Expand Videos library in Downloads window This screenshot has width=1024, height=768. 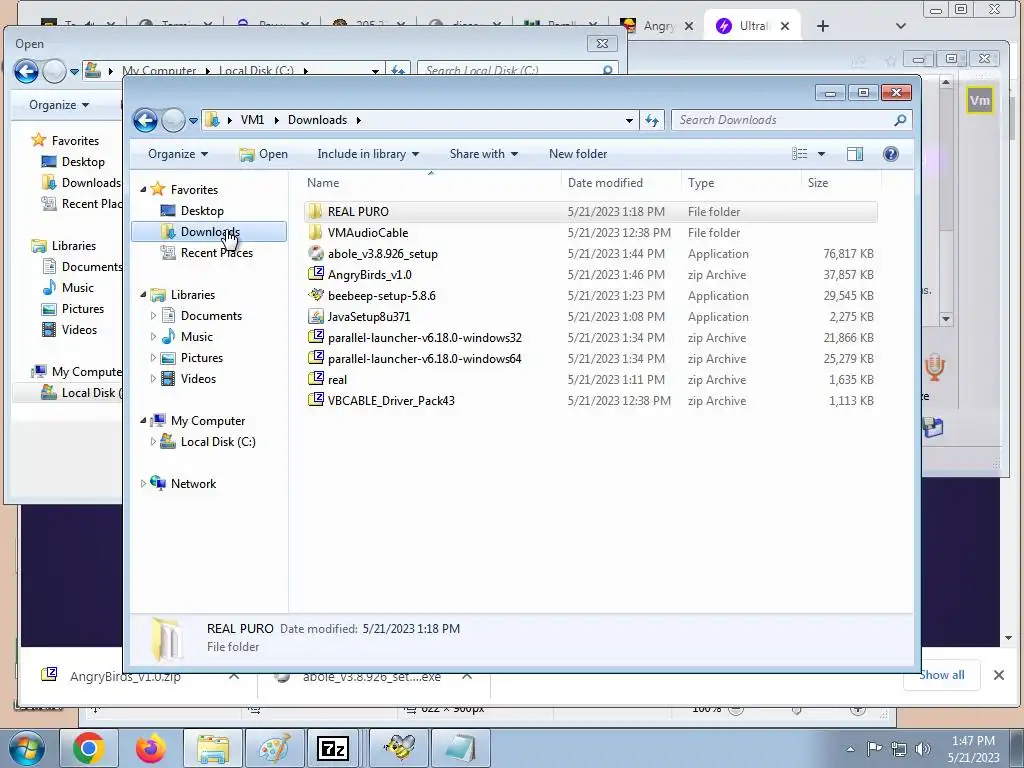click(153, 378)
